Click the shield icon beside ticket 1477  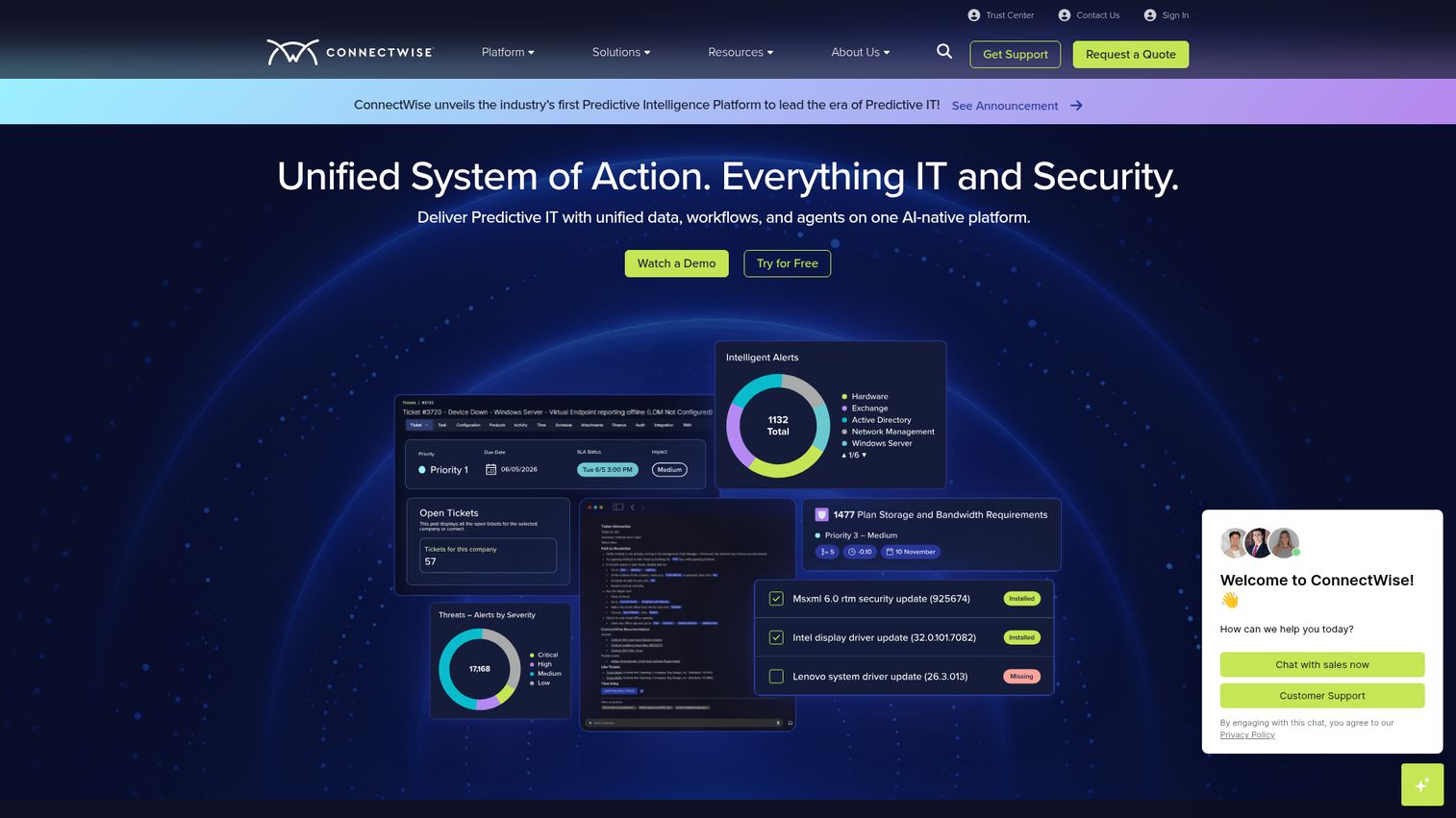821,514
